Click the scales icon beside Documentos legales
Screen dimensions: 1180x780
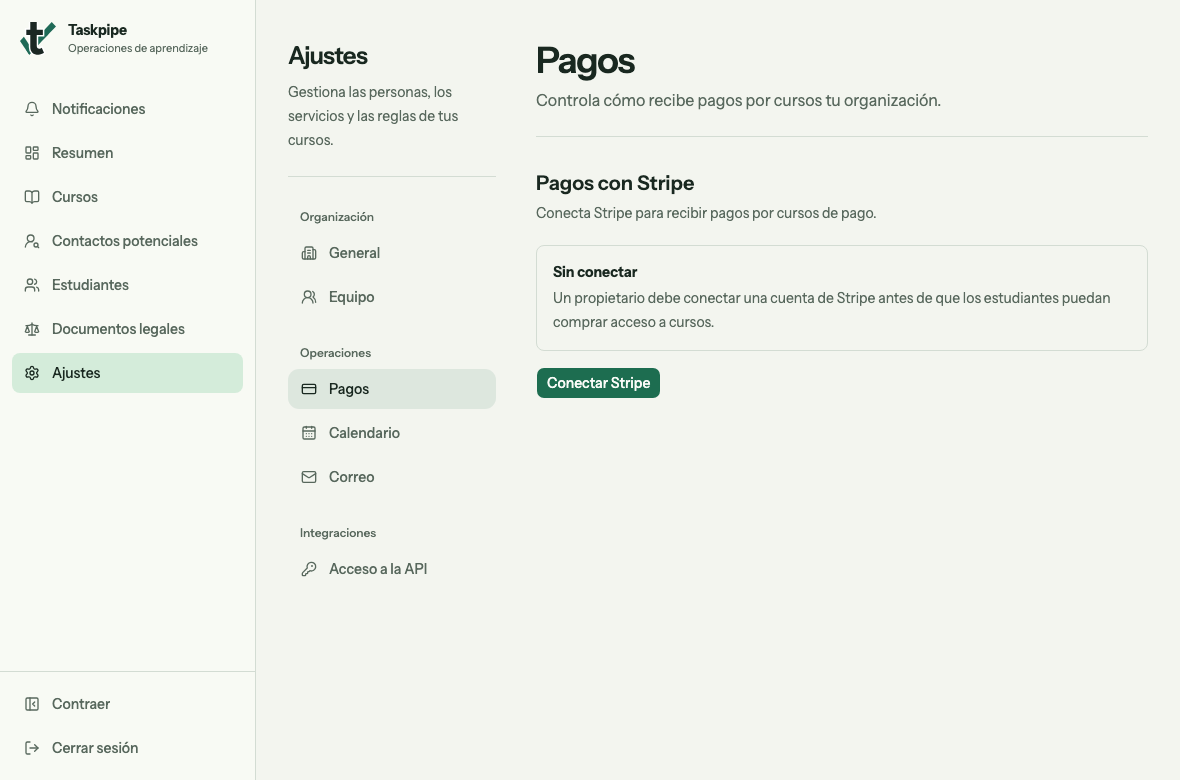[x=32, y=329]
